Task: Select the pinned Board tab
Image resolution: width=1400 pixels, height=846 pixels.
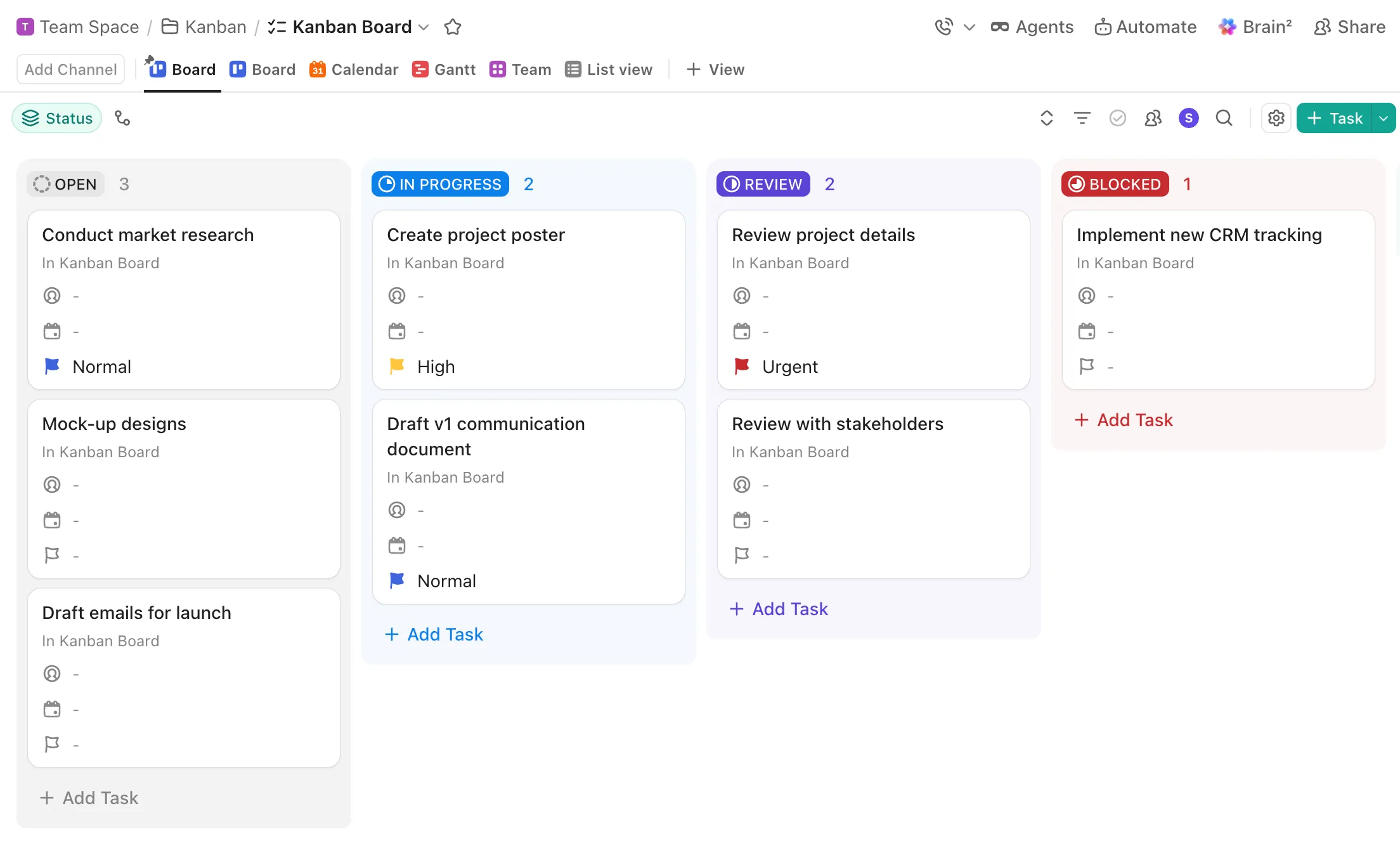Action: point(183,69)
